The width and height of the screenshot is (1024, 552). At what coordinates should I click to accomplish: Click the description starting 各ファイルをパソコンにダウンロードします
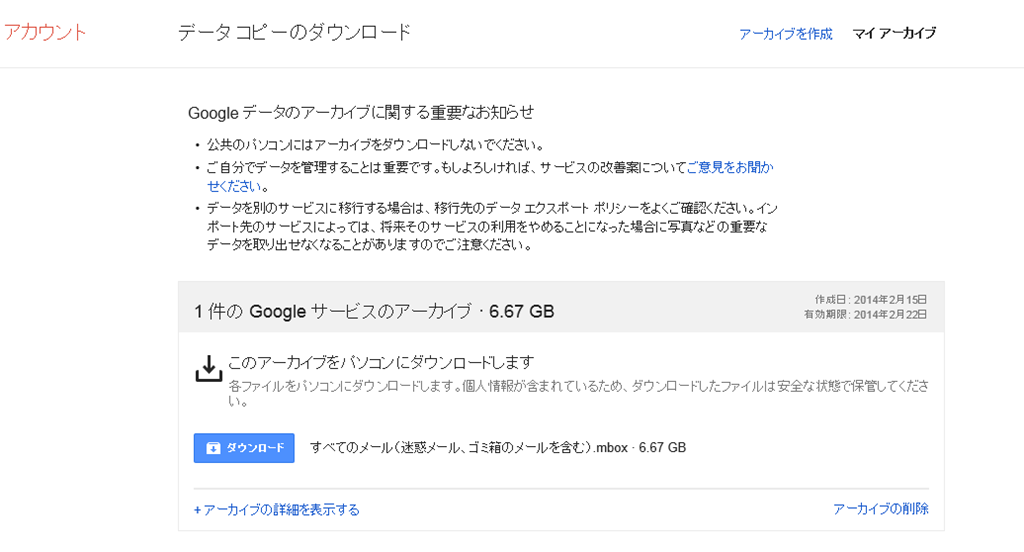[578, 393]
